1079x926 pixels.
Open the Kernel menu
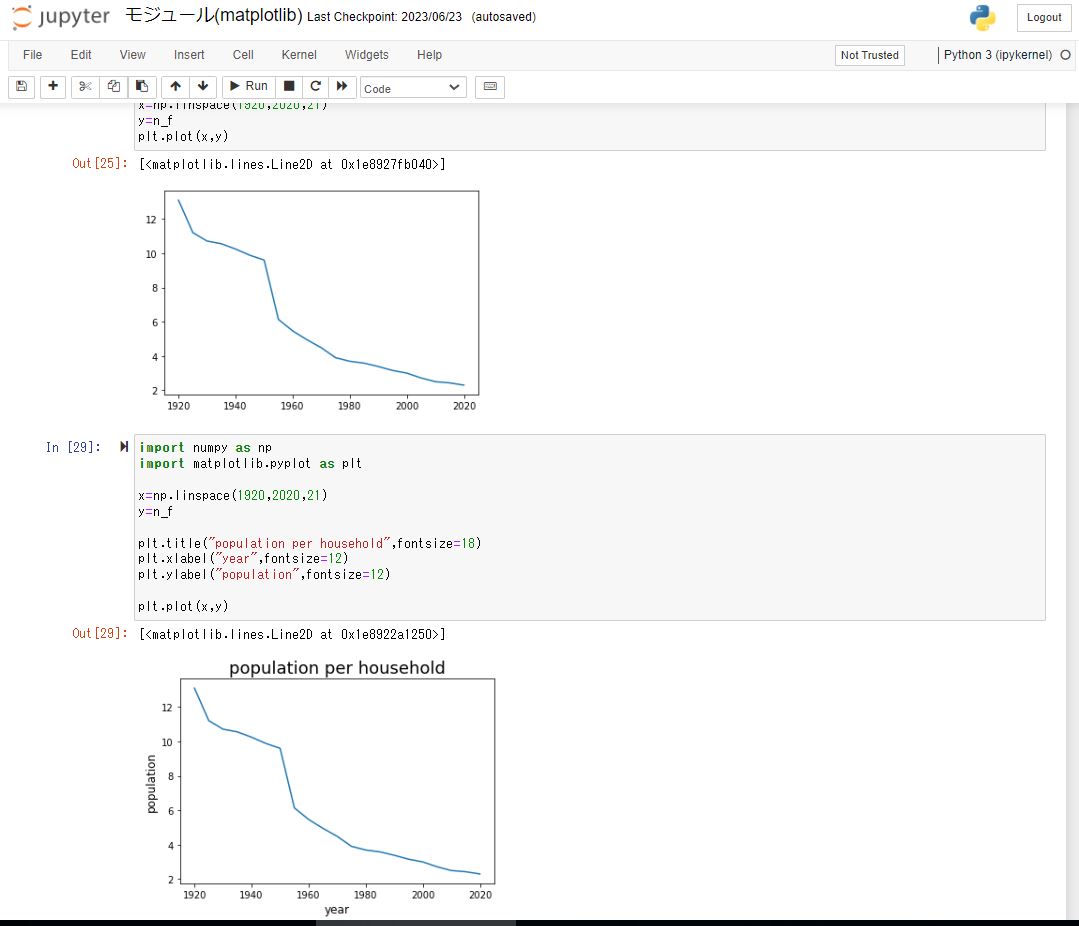299,55
